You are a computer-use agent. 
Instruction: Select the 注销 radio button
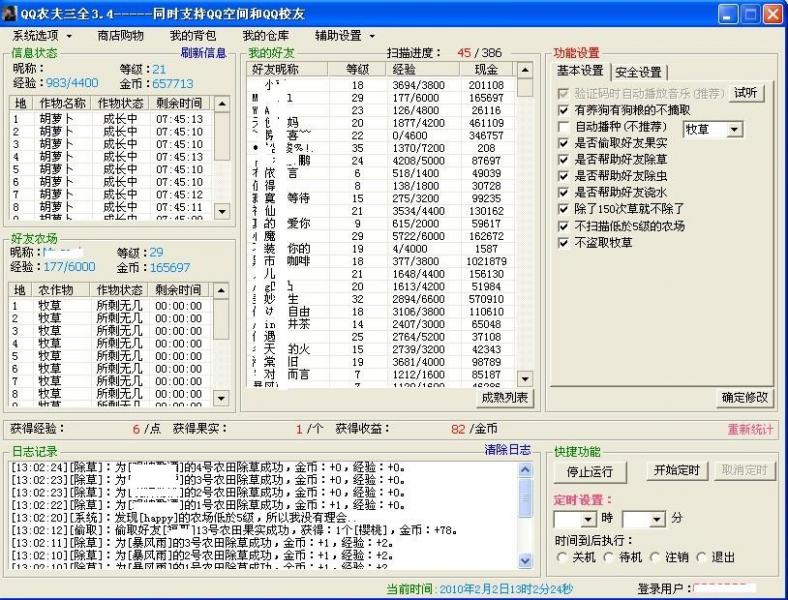(654, 557)
